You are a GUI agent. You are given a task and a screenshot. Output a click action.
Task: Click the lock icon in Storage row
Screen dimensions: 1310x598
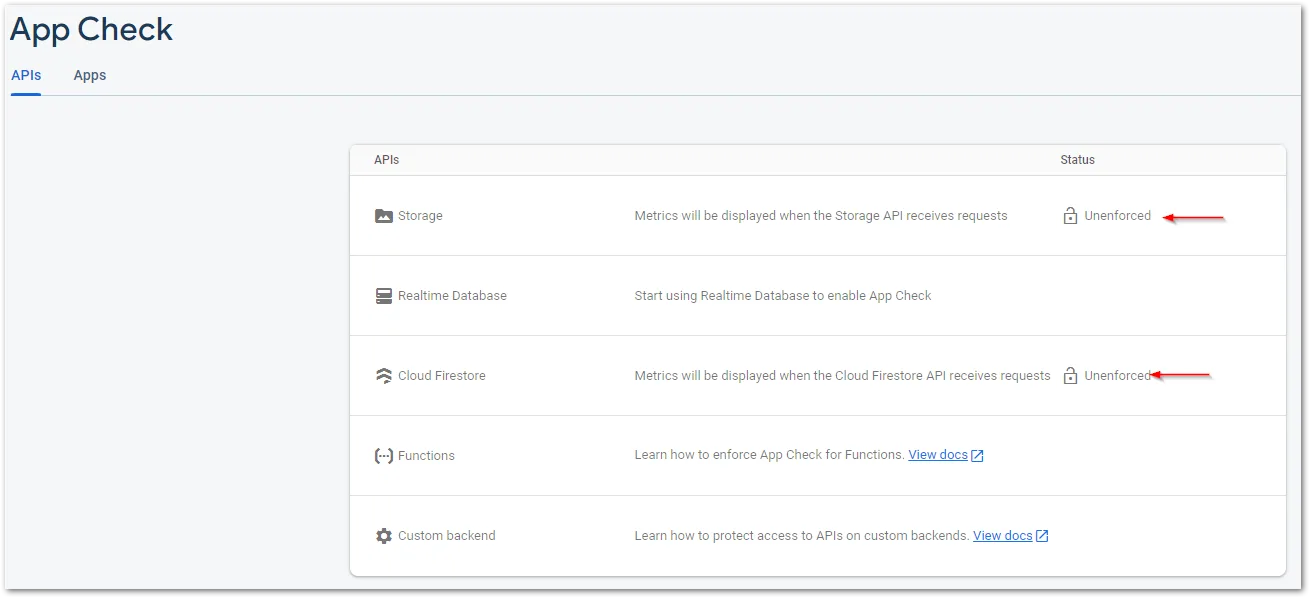click(1070, 215)
